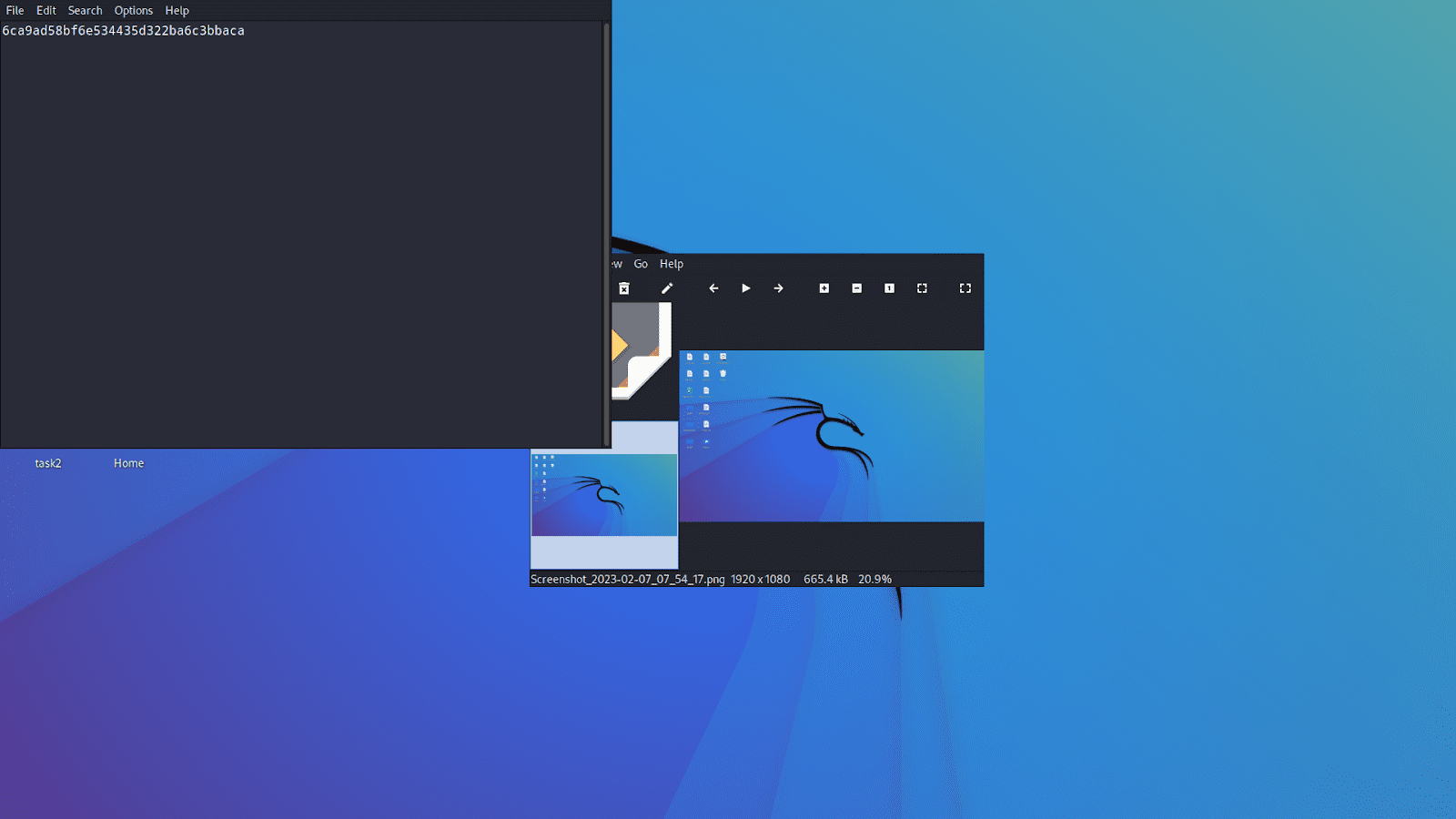Click the edit pencil icon in image viewer
The image size is (1456, 819).
tap(667, 288)
